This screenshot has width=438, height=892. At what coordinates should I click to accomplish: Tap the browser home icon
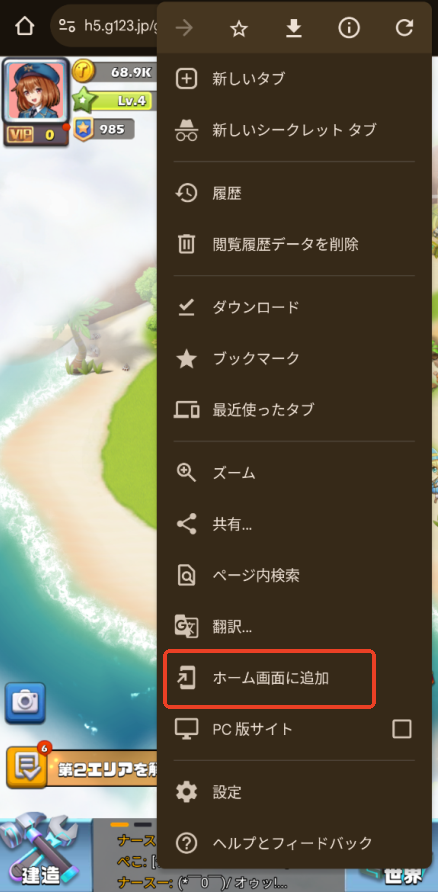tap(24, 26)
